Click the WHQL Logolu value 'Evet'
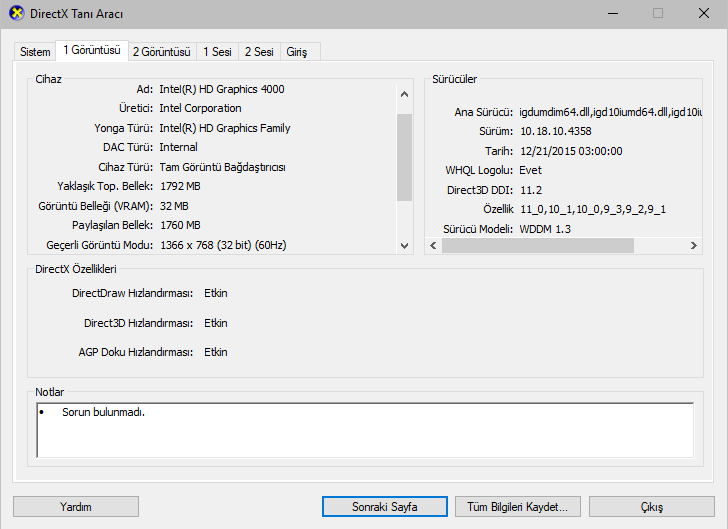This screenshot has width=728, height=529. [530, 170]
